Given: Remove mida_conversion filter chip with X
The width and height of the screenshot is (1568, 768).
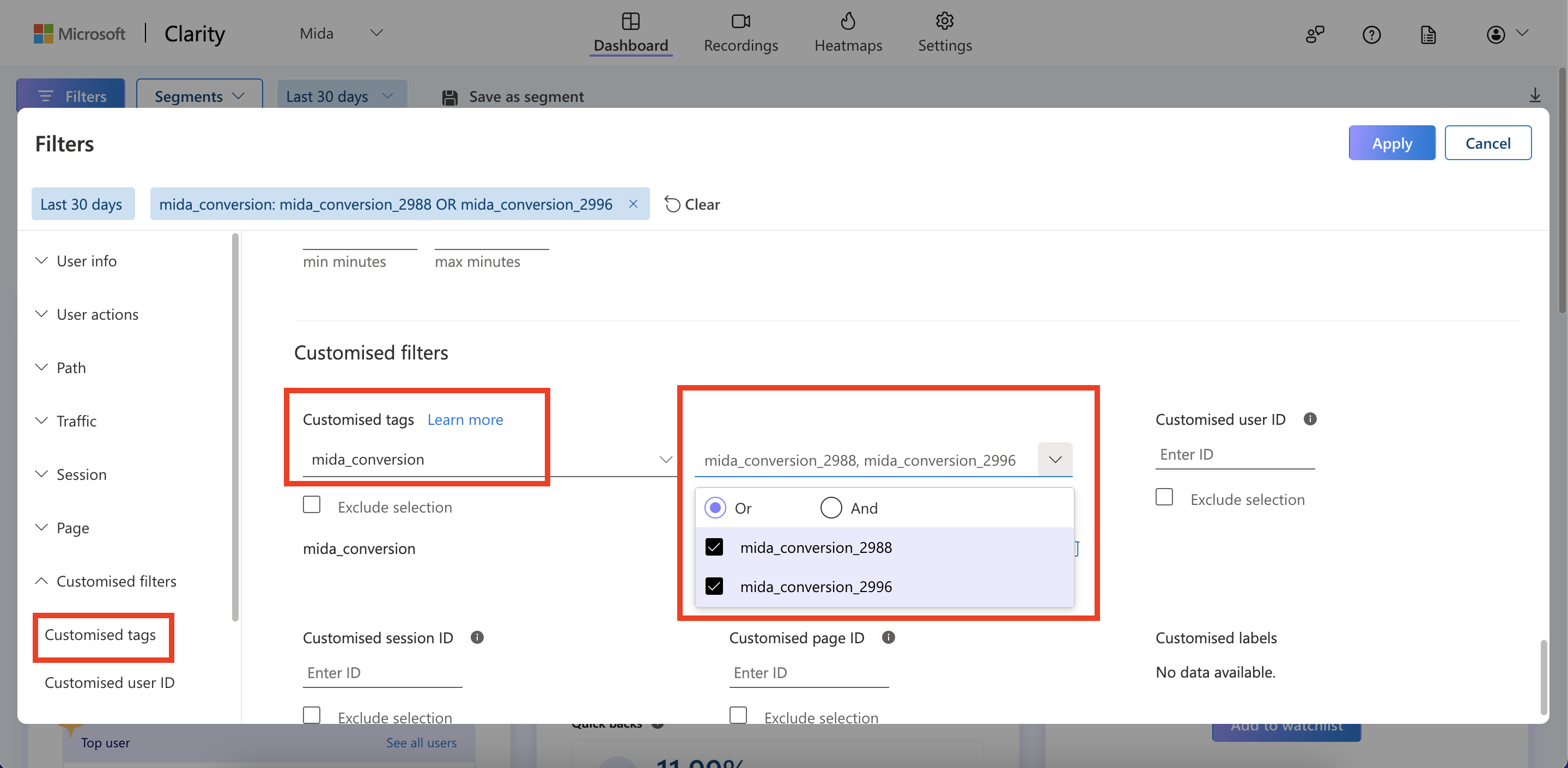Looking at the screenshot, I should point(633,204).
